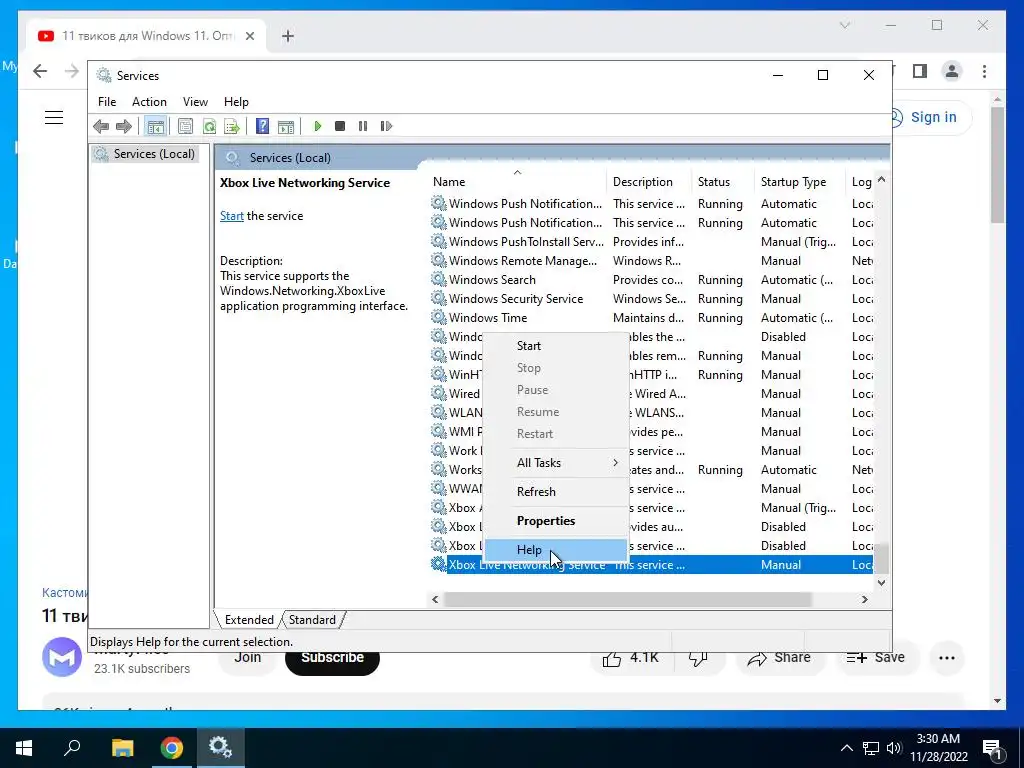The image size is (1024, 768).
Task: Click the Back arrow in Services toolbar
Action: 101,126
